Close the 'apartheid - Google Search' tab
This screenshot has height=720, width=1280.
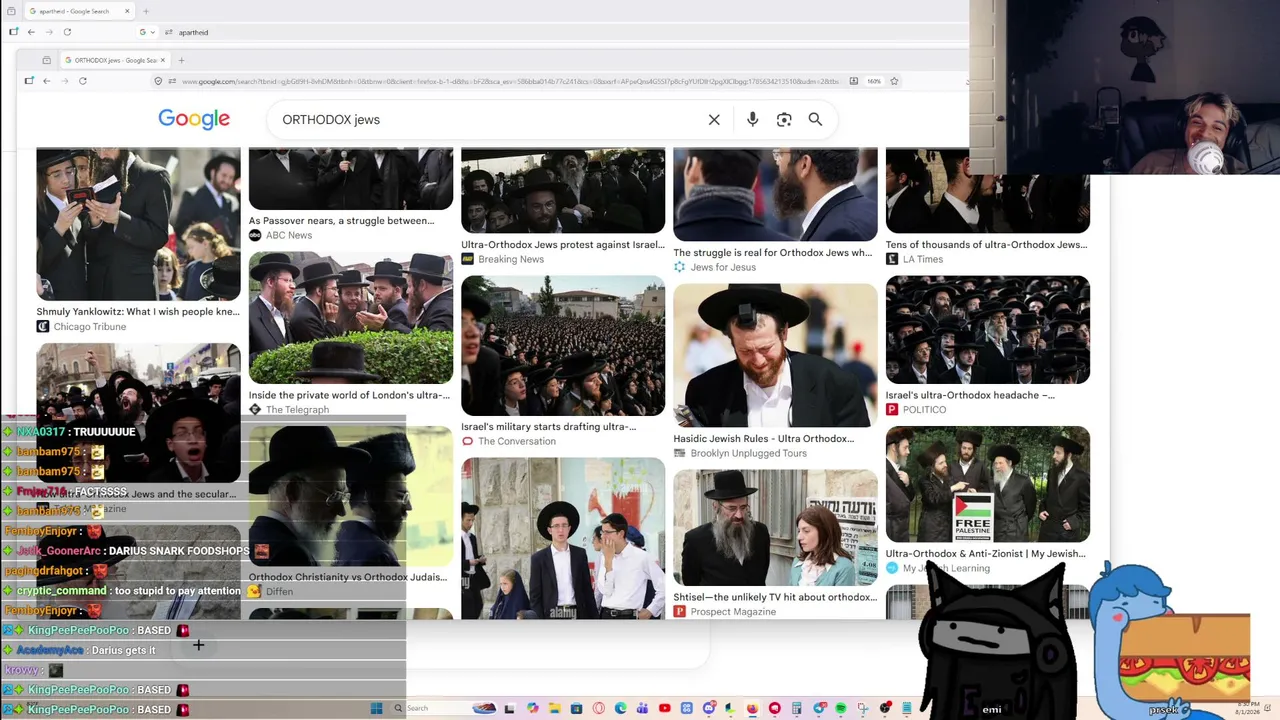(127, 11)
